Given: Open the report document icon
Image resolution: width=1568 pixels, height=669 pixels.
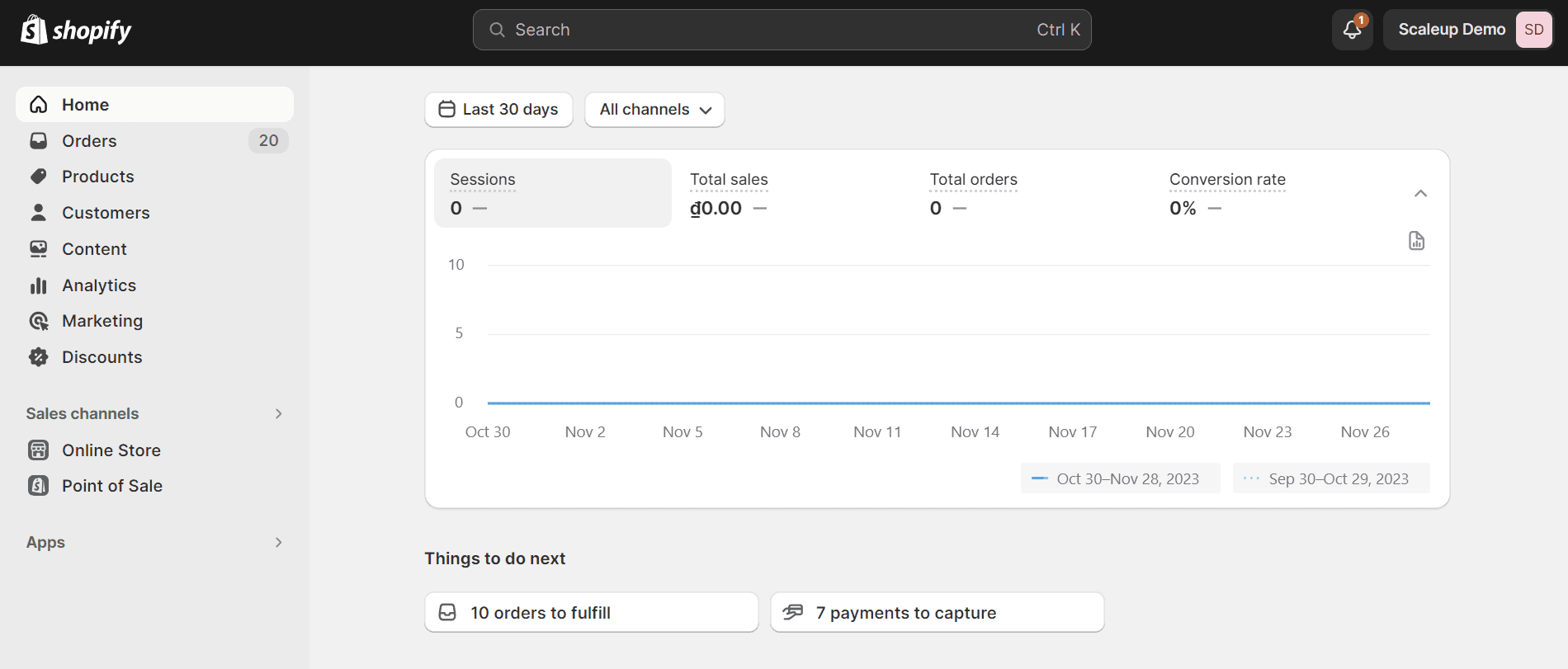Looking at the screenshot, I should tap(1416, 241).
